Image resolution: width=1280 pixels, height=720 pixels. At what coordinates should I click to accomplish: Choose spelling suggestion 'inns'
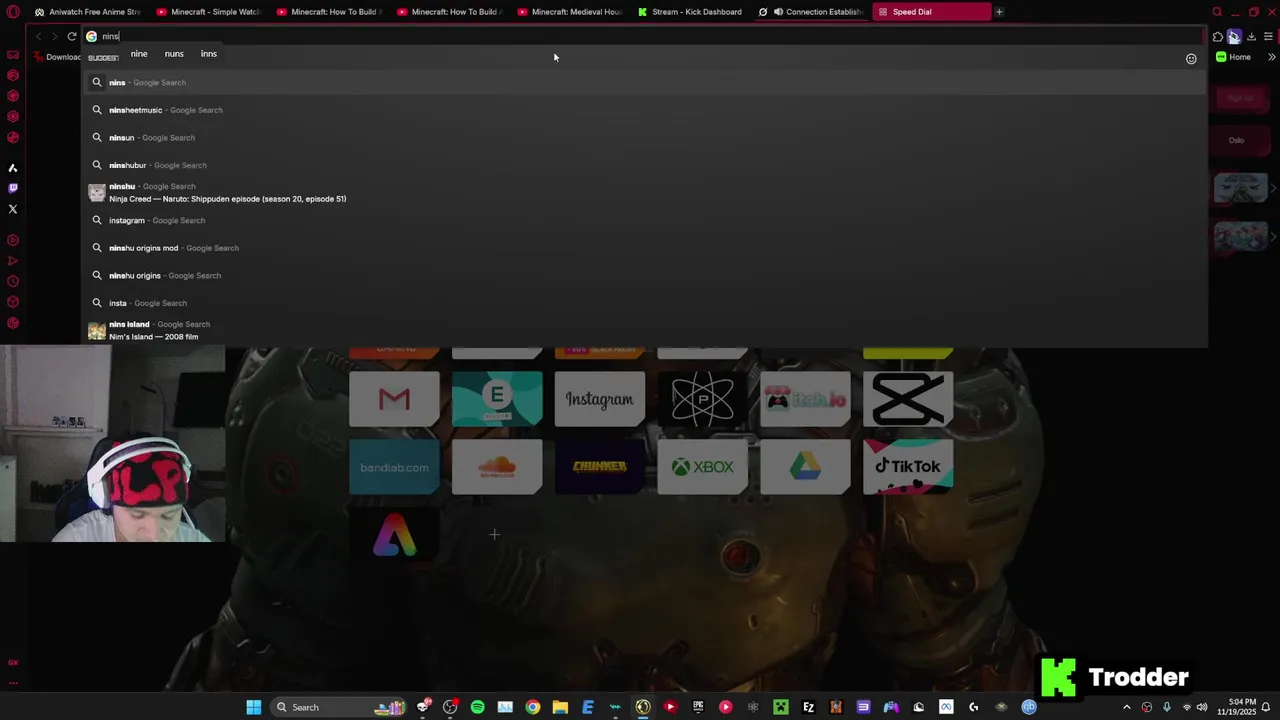(x=209, y=54)
